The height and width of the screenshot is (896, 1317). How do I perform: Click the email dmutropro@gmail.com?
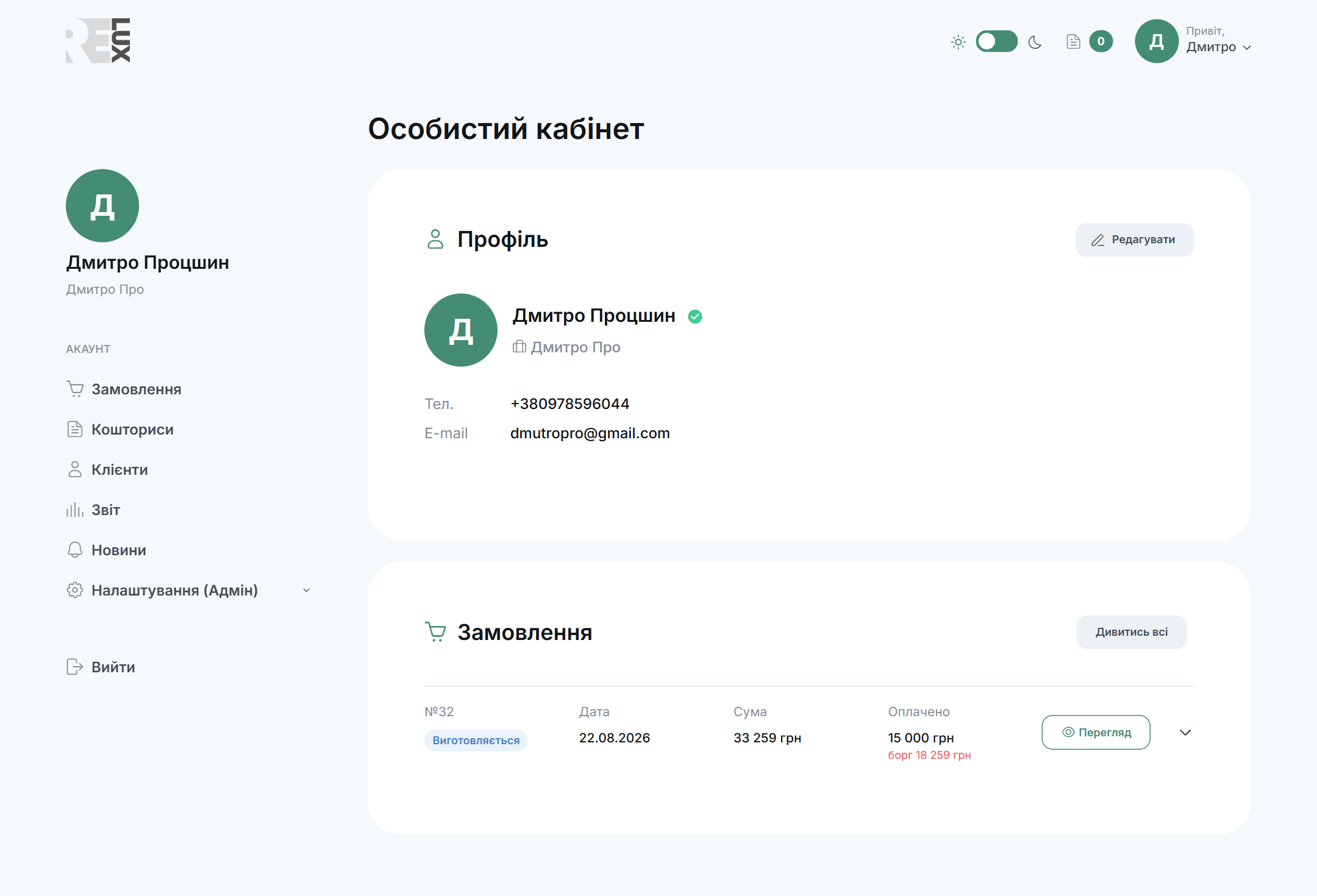pos(590,433)
